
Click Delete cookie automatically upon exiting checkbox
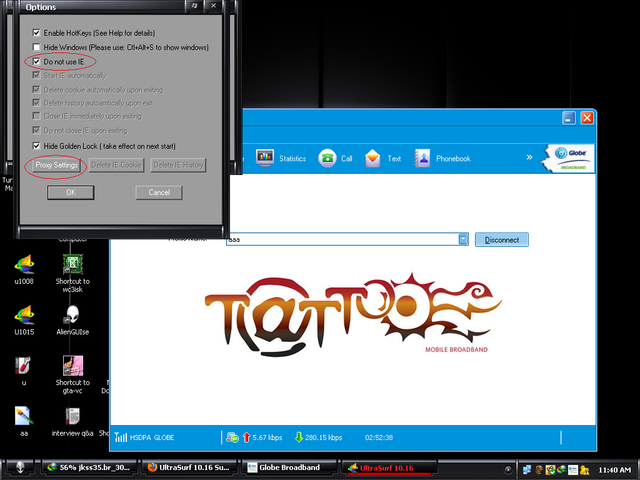point(36,89)
